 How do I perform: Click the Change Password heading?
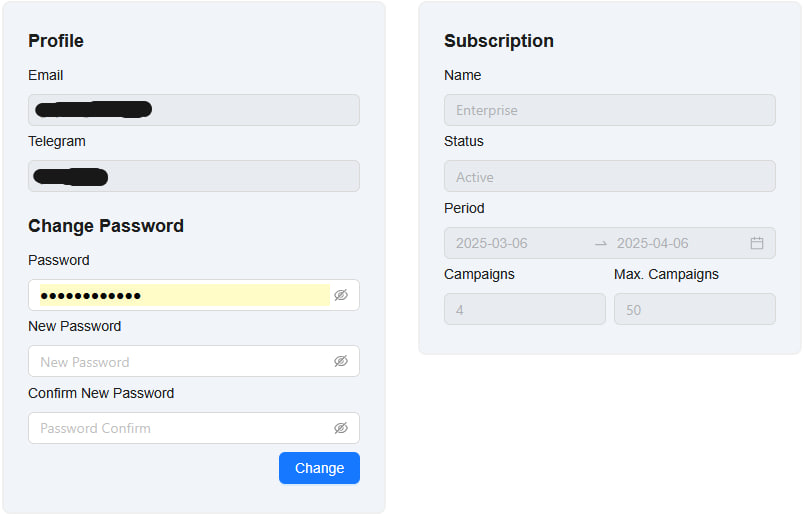[x=106, y=226]
